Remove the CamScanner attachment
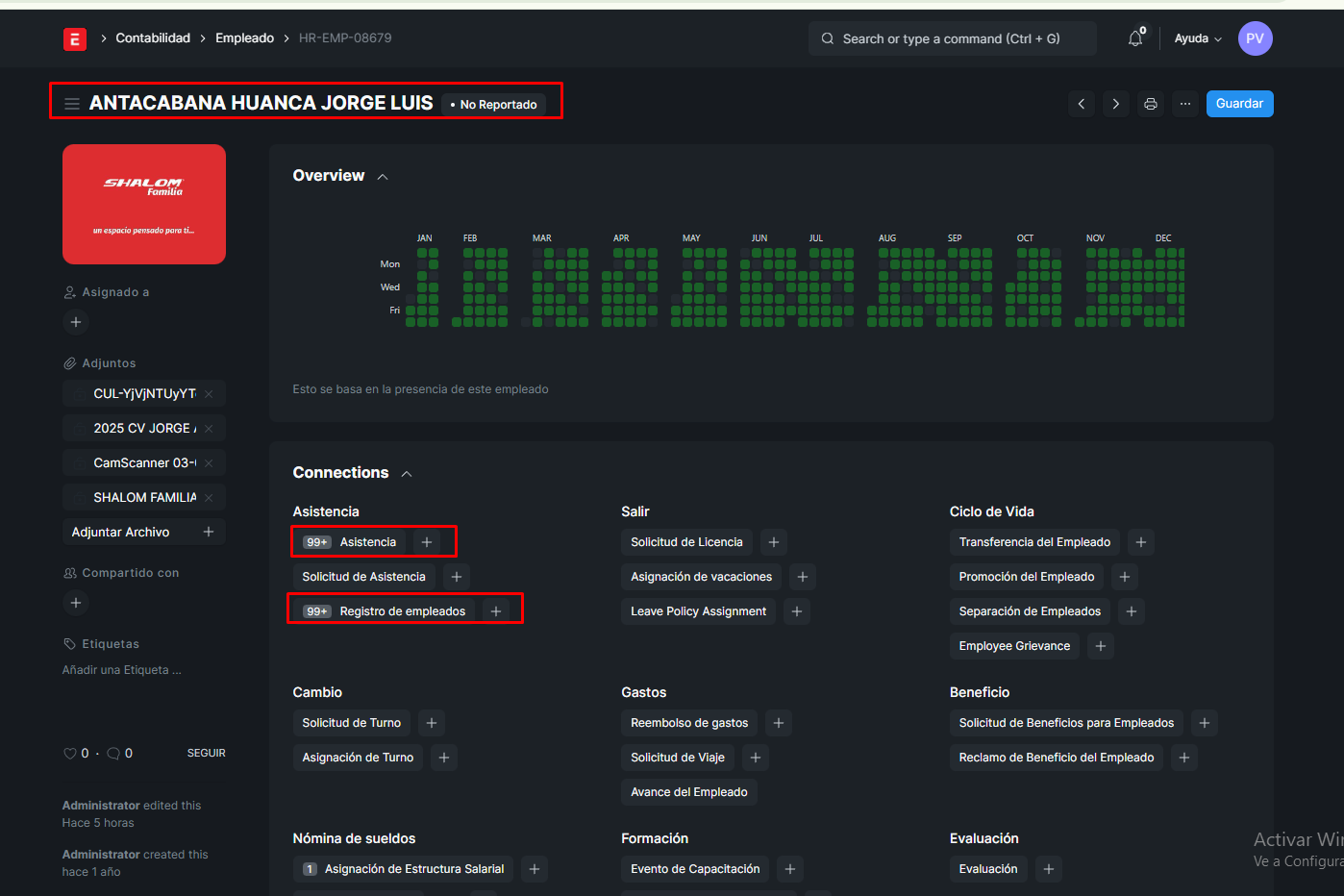 click(209, 463)
